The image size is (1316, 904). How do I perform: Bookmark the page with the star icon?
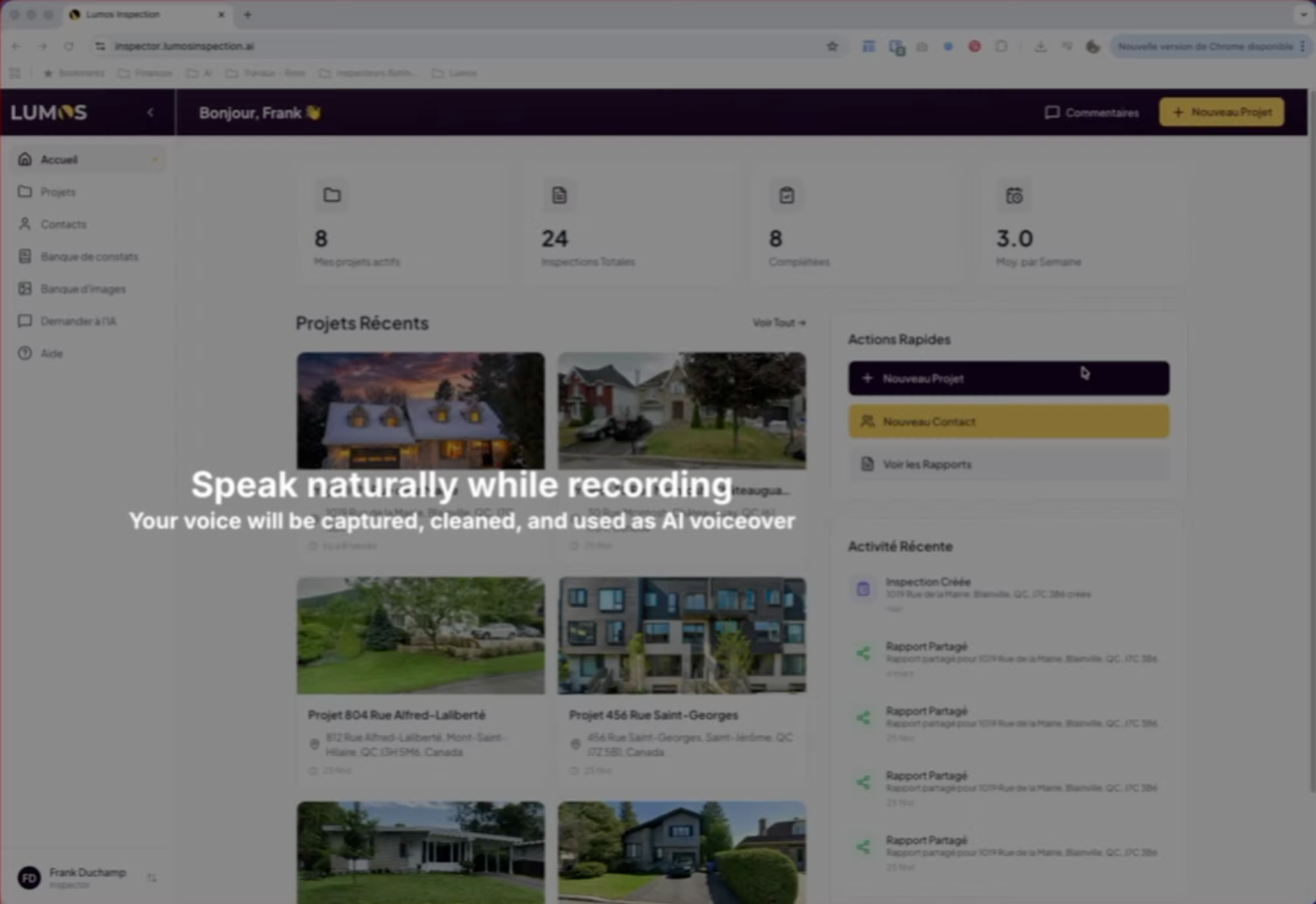coord(832,47)
